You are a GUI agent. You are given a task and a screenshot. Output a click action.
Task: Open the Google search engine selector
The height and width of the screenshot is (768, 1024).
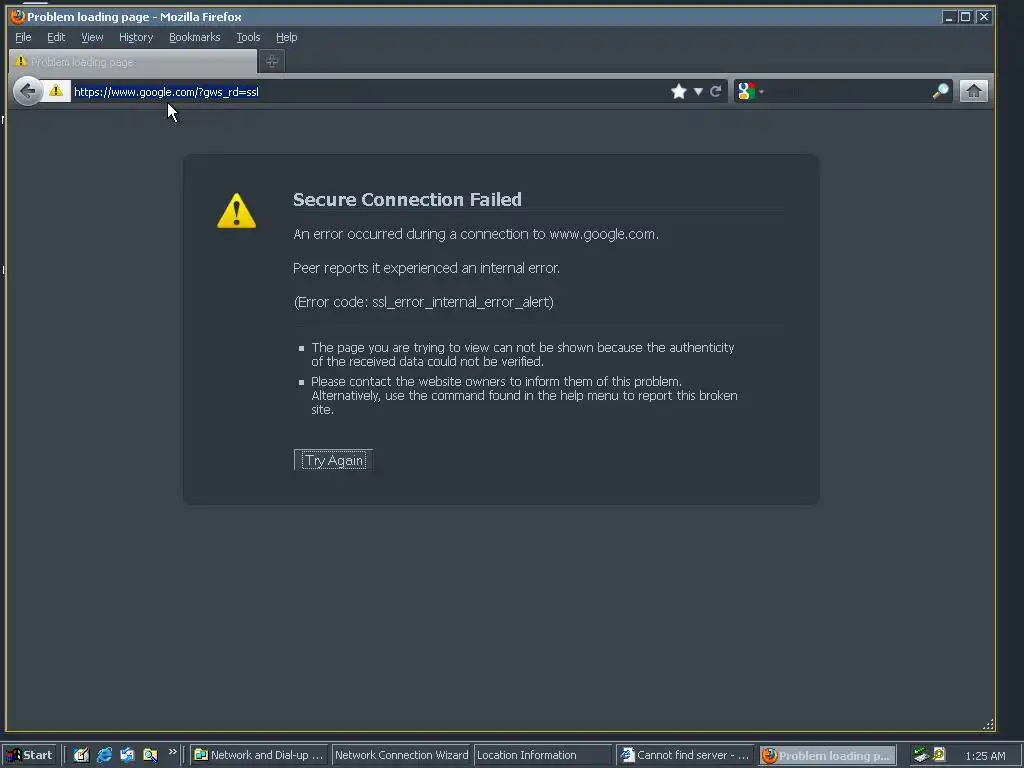pos(750,91)
